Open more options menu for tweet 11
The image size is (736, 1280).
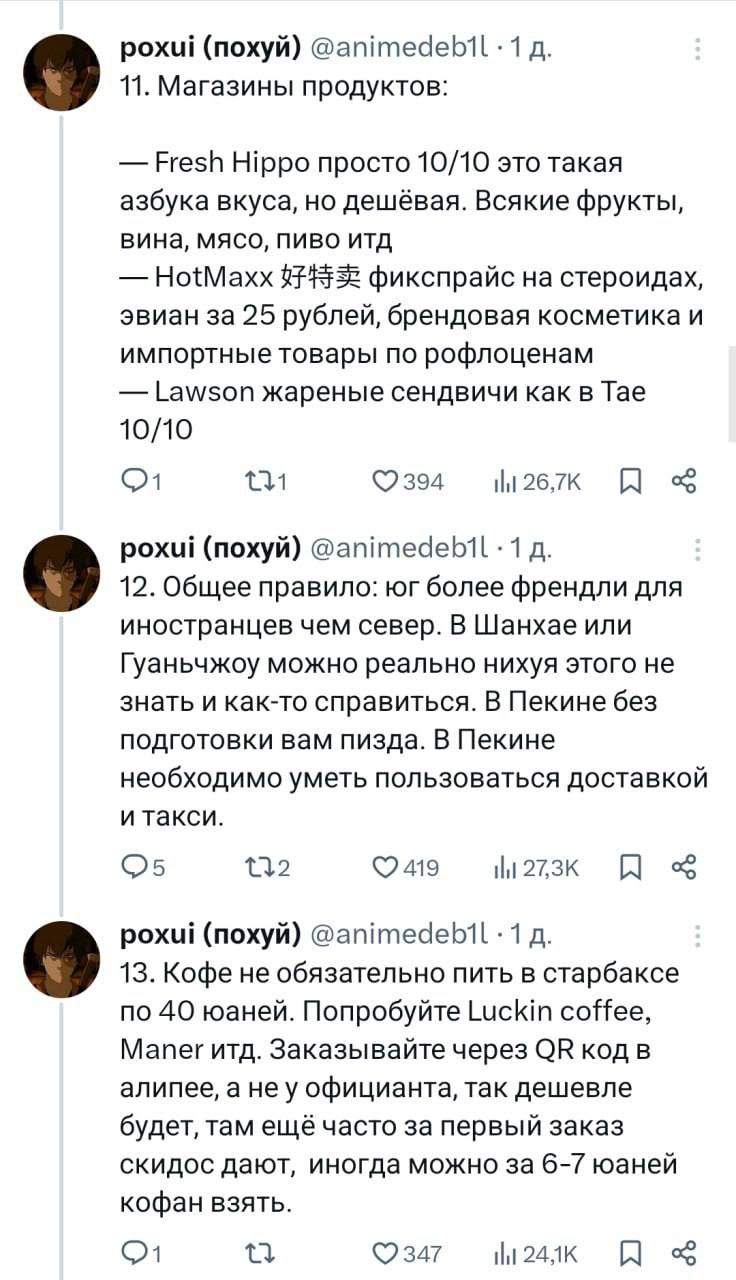(697, 49)
